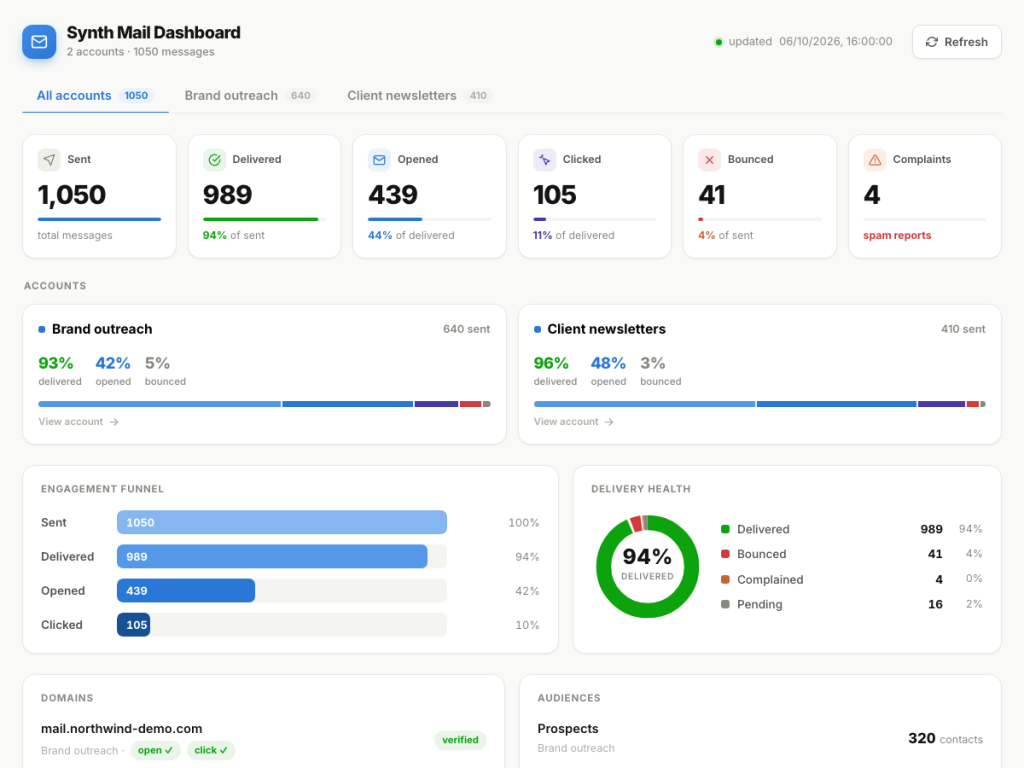
Task: Click the Client newsletters stacked progress bar
Action: tap(760, 404)
